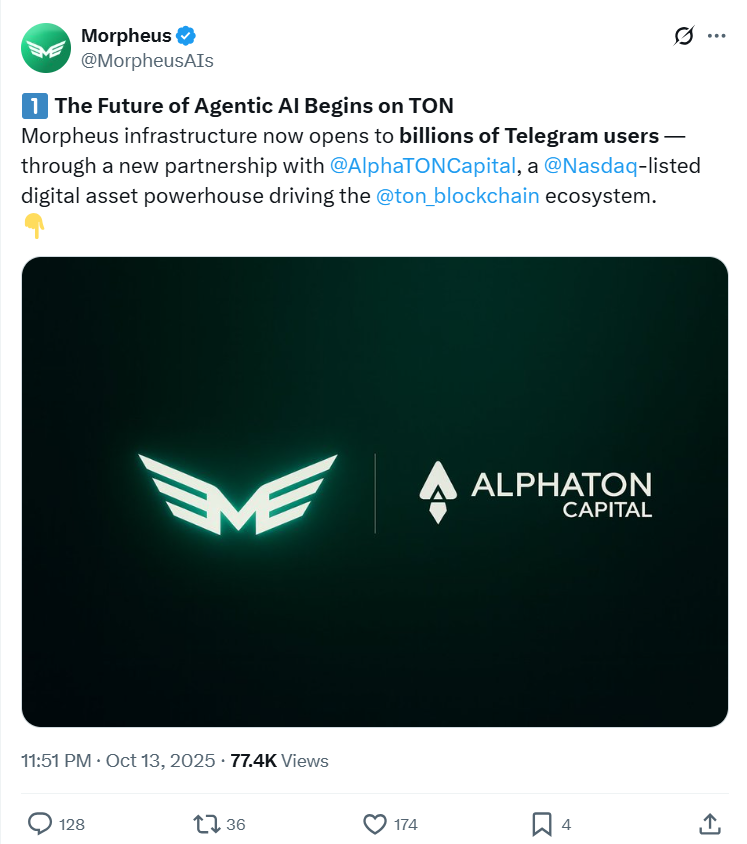Open the @AlphaTONCapital mention link
The width and height of the screenshot is (747, 844).
pos(422,165)
